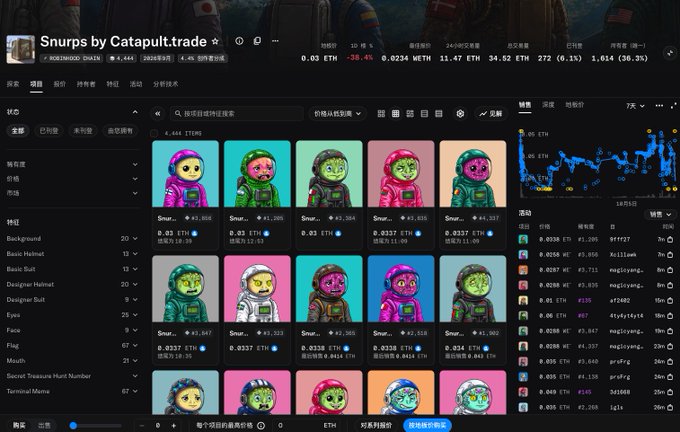Screen dimensions: 680x432
Task: Open the three-dot menu next to the title
Action: click(x=275, y=41)
